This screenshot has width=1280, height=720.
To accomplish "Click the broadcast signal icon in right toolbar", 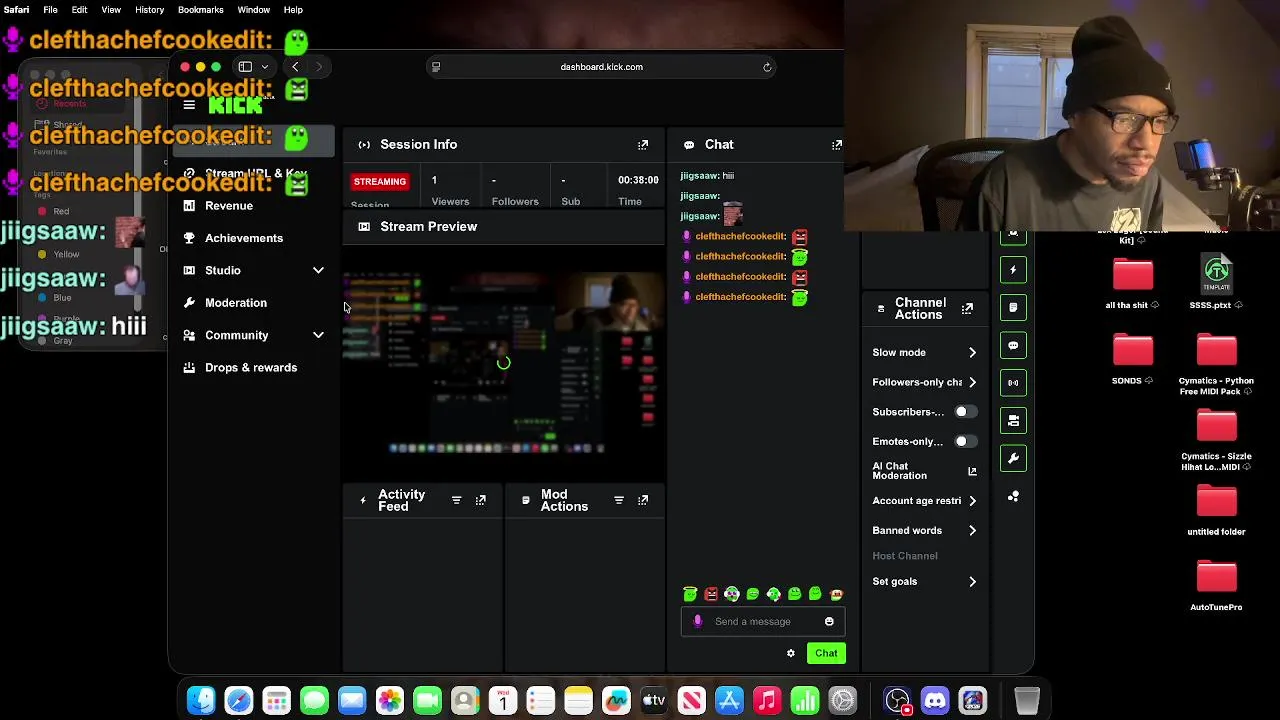I will (1013, 383).
